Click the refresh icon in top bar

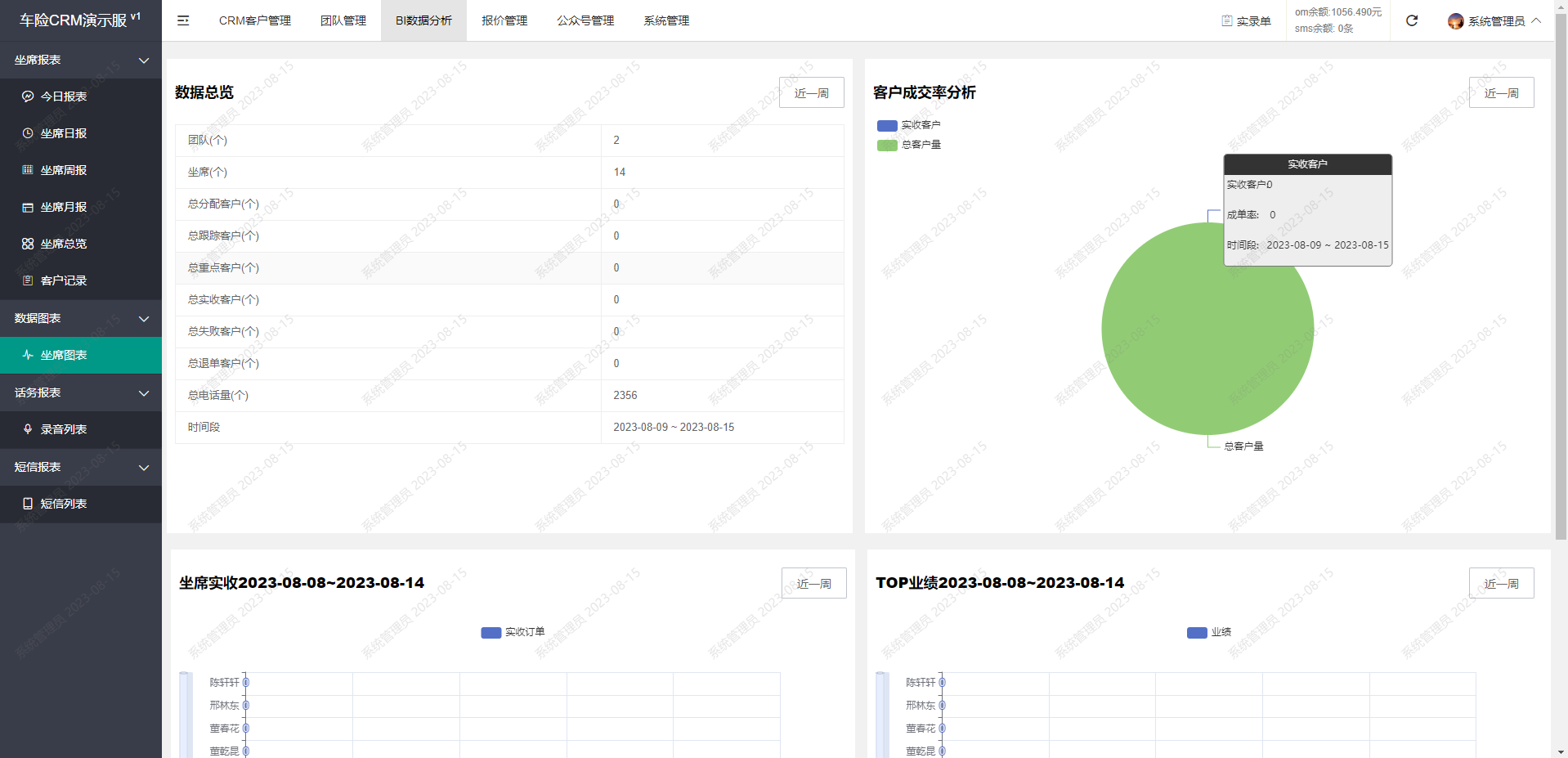click(x=1411, y=20)
